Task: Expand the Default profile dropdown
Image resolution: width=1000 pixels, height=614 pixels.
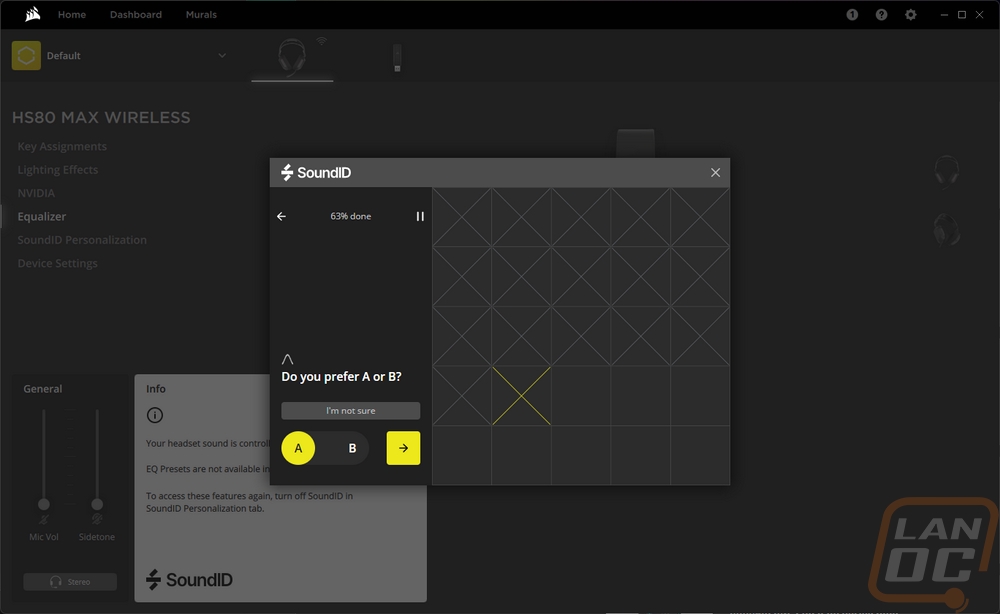Action: pyautogui.click(x=222, y=55)
